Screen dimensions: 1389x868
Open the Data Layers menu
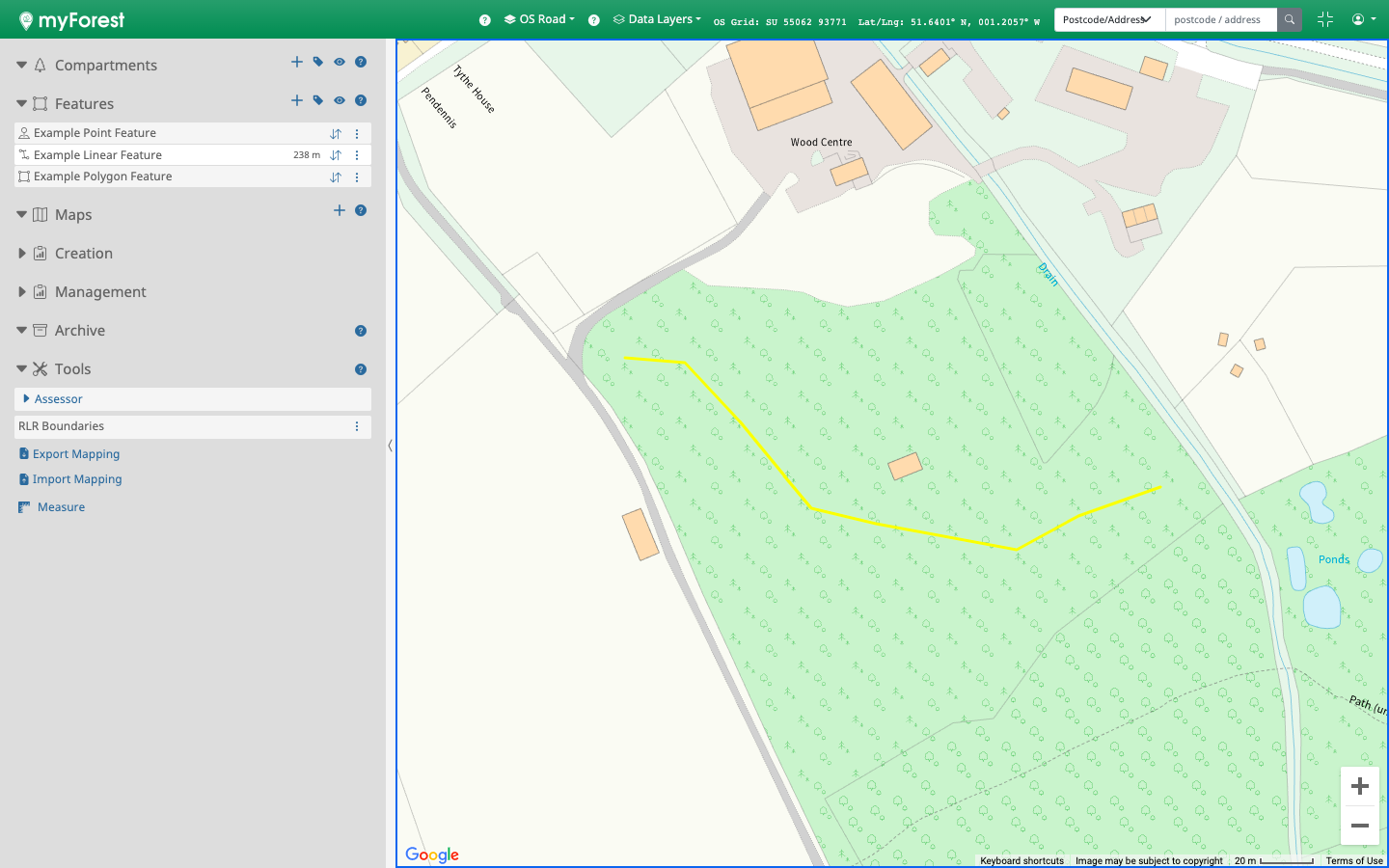[658, 19]
